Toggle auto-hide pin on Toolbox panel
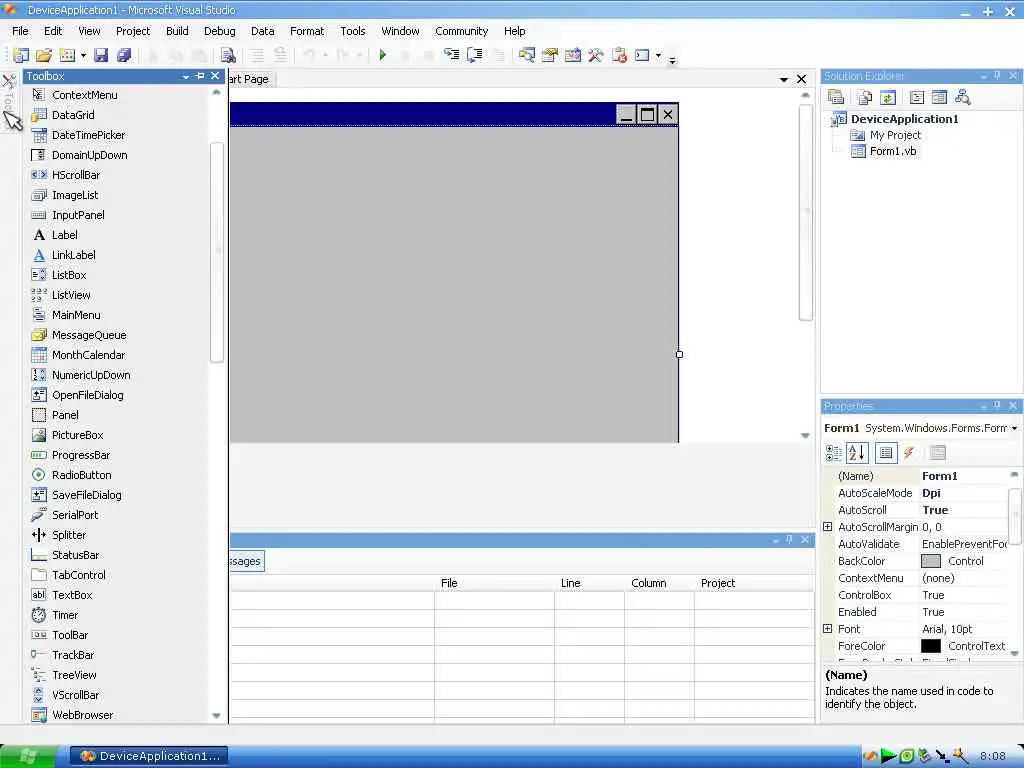 200,76
